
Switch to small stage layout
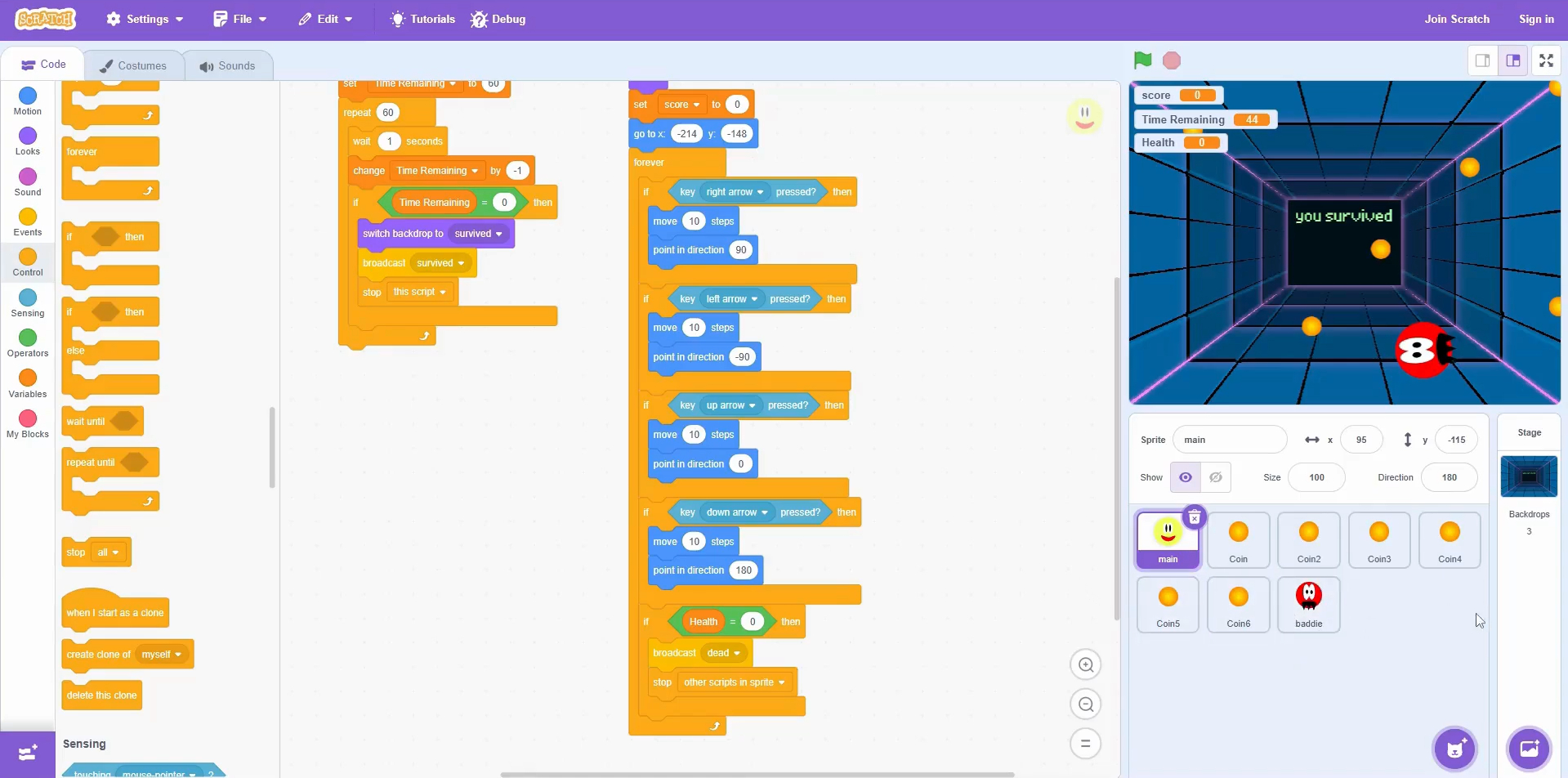[1482, 60]
